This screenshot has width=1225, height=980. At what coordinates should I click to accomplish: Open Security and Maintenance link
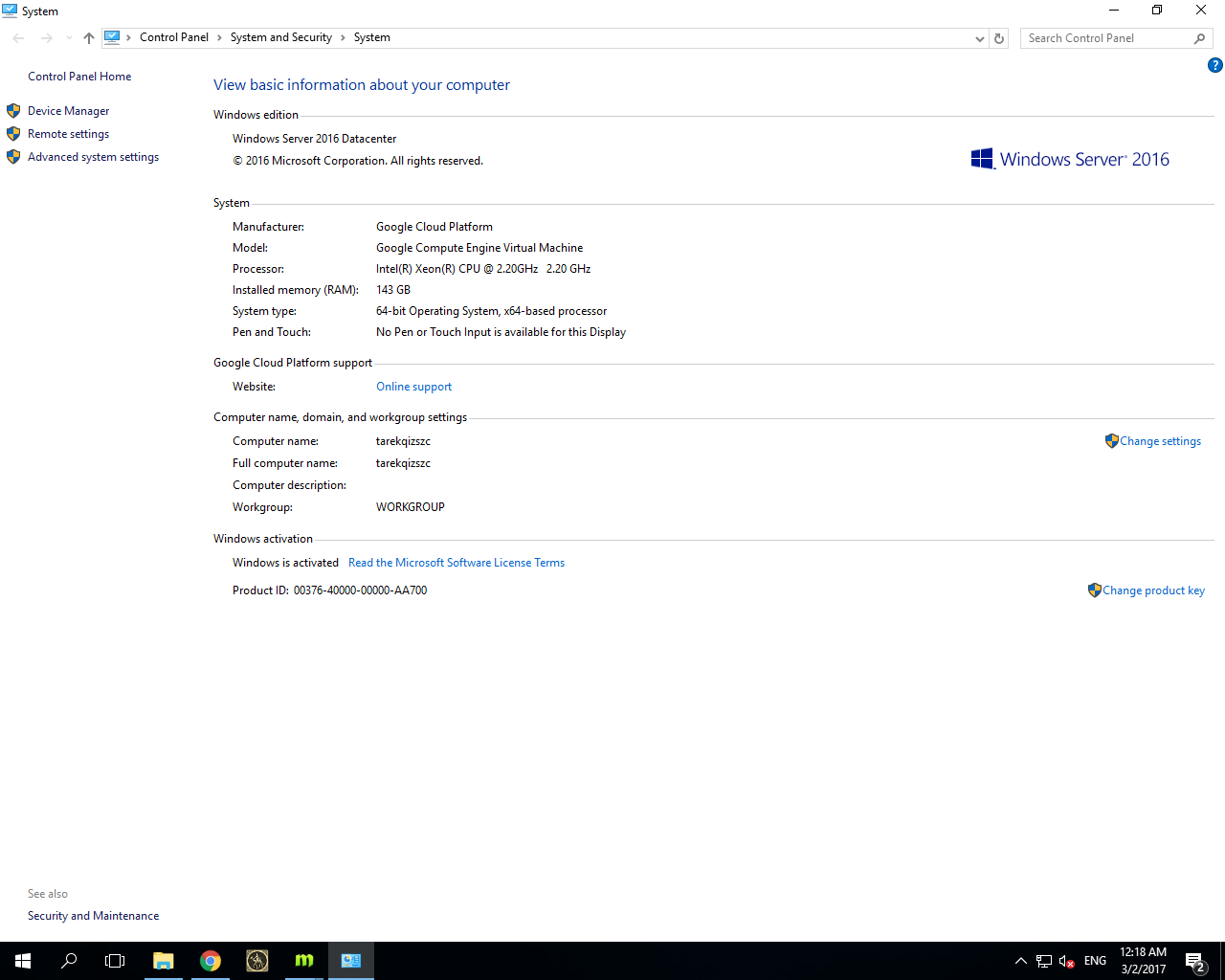pyautogui.click(x=93, y=916)
